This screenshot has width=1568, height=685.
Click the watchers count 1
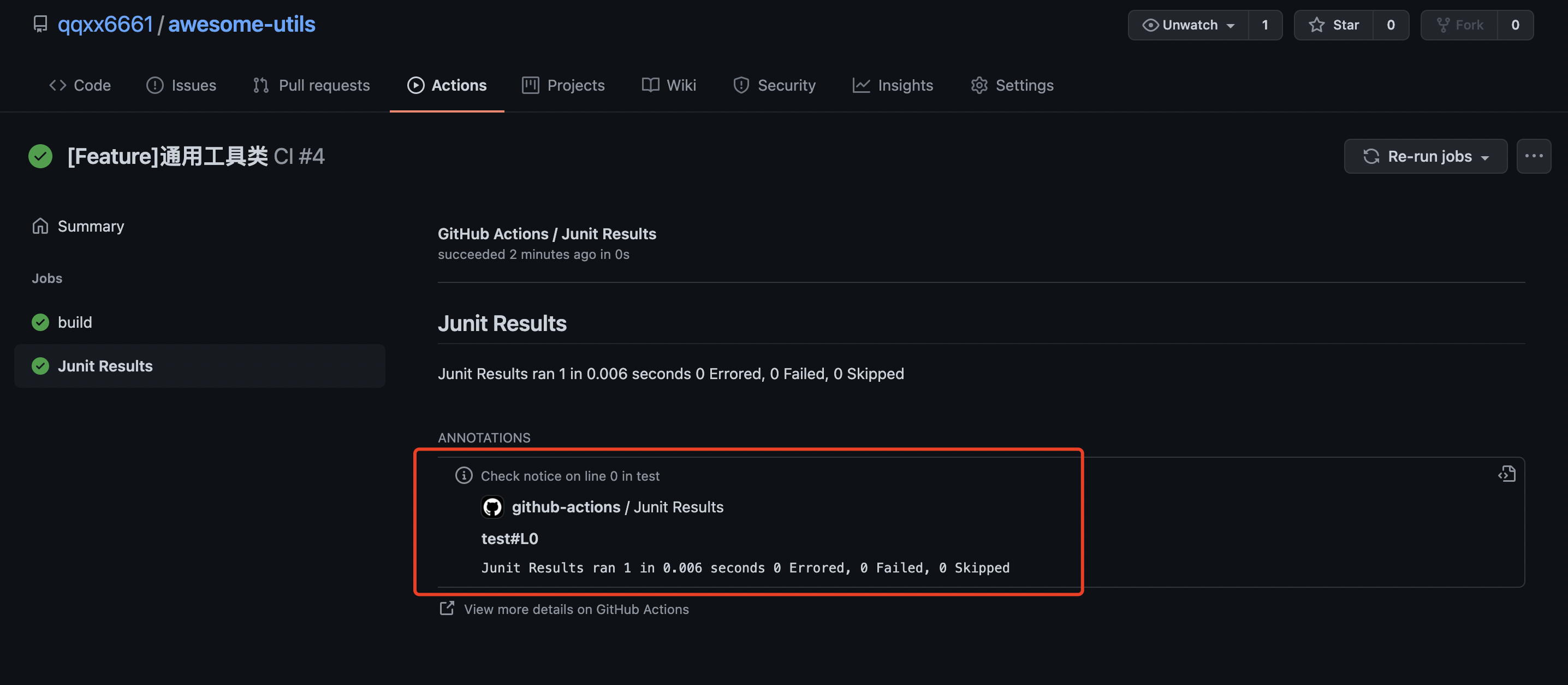pos(1265,25)
